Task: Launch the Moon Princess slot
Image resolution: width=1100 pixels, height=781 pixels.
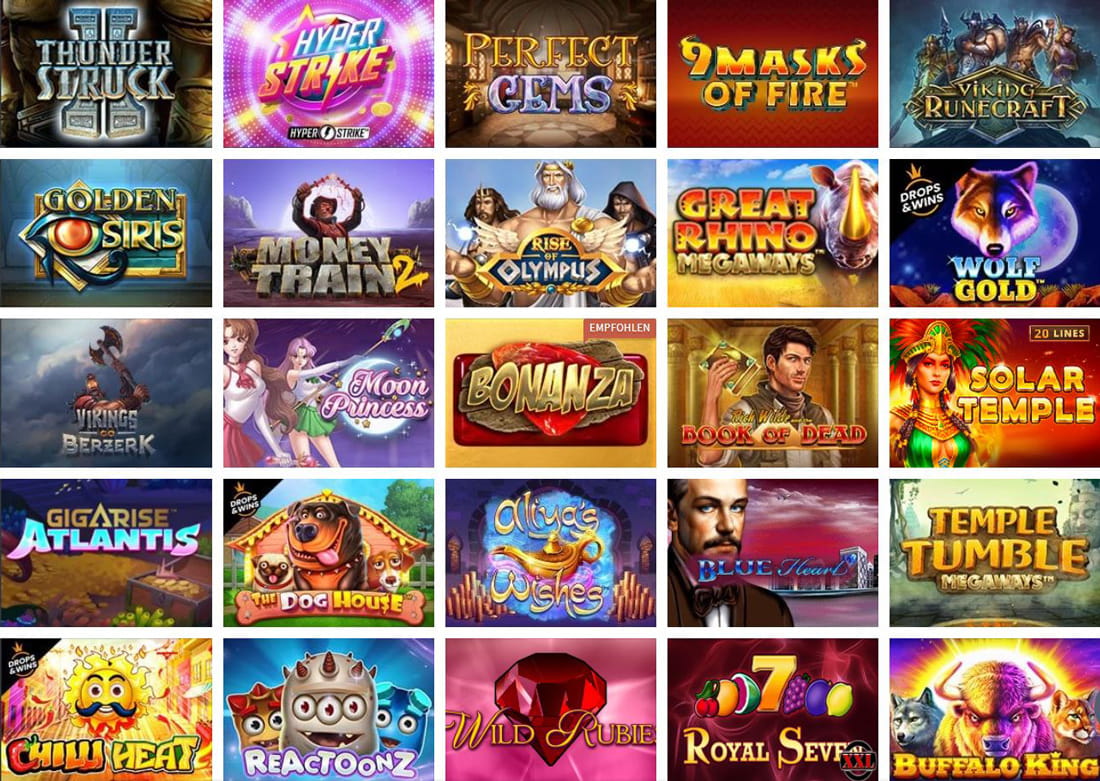Action: (x=328, y=393)
